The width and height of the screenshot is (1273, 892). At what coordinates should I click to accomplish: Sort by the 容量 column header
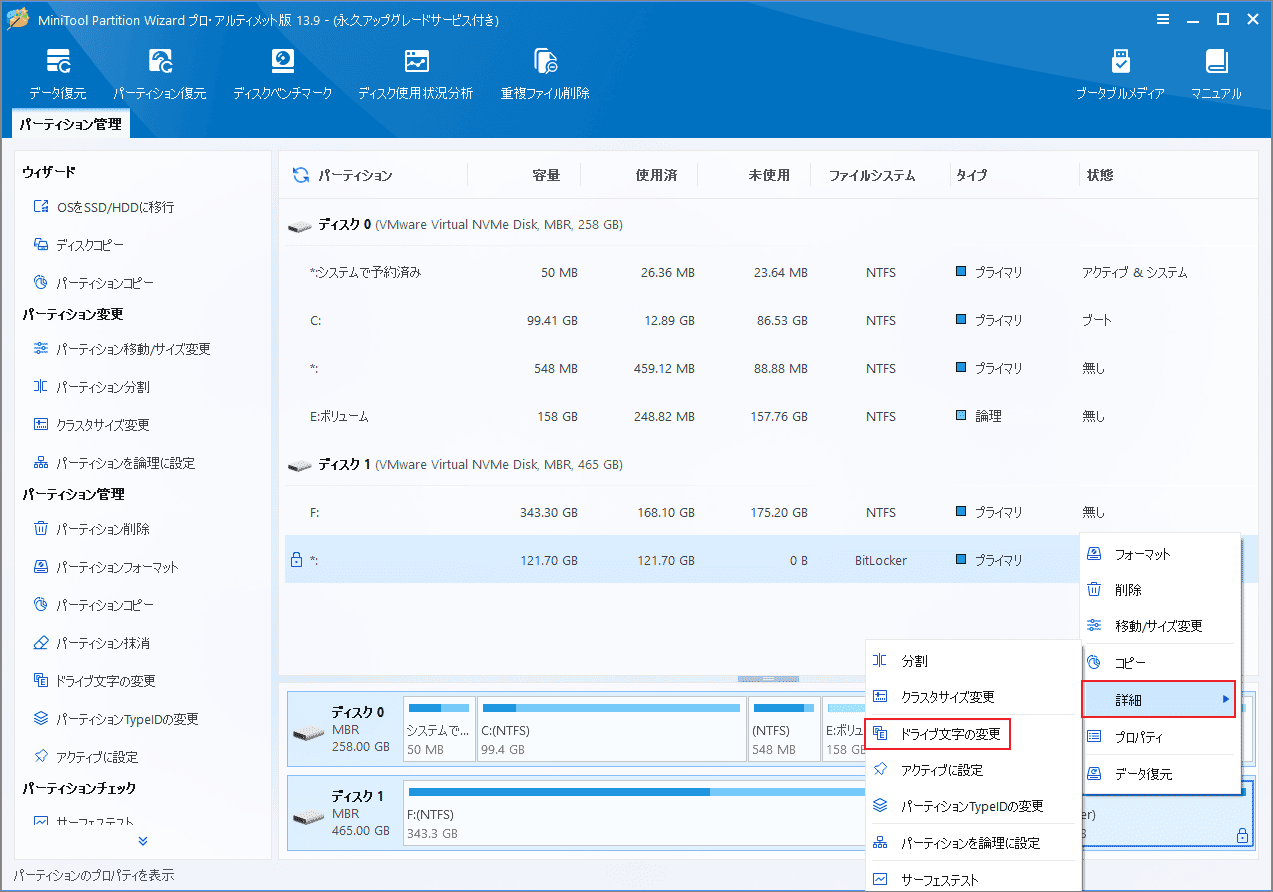[546, 175]
